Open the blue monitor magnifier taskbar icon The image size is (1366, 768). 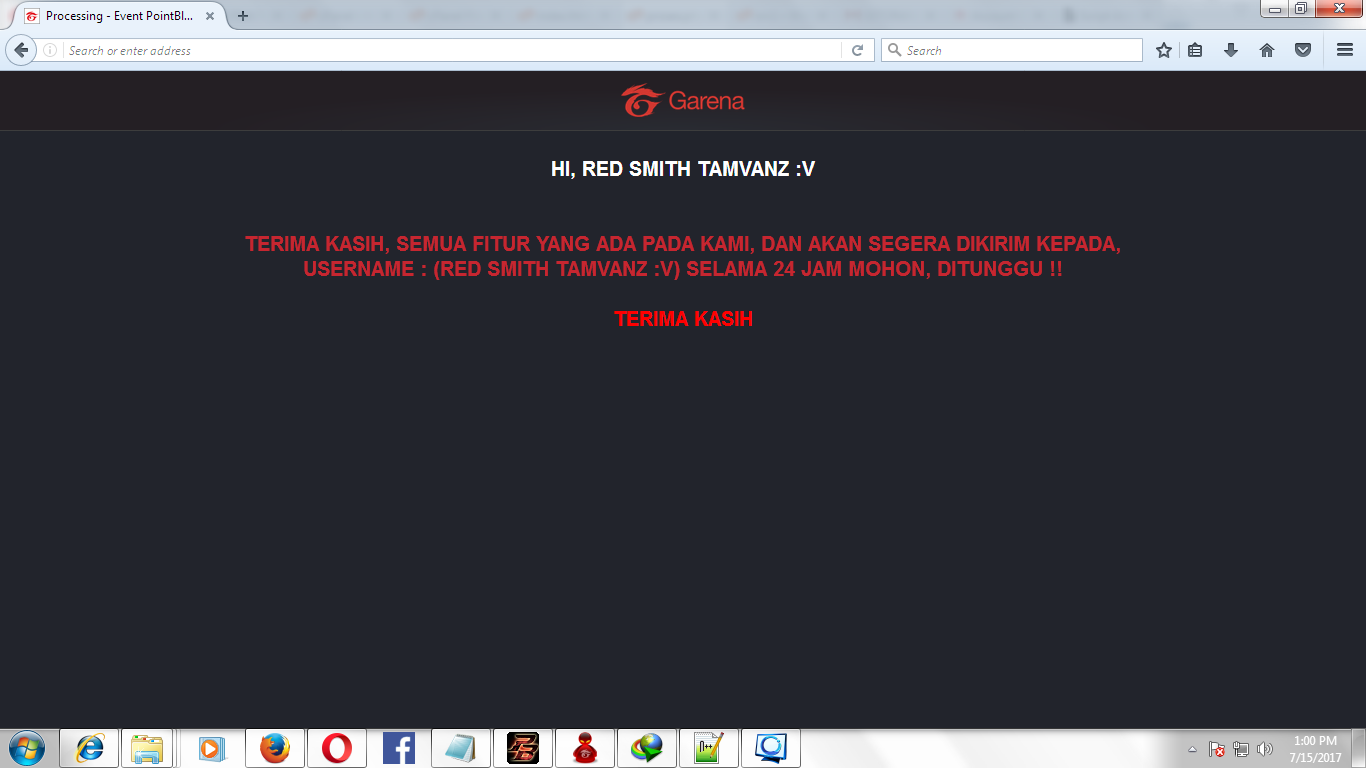pos(771,748)
